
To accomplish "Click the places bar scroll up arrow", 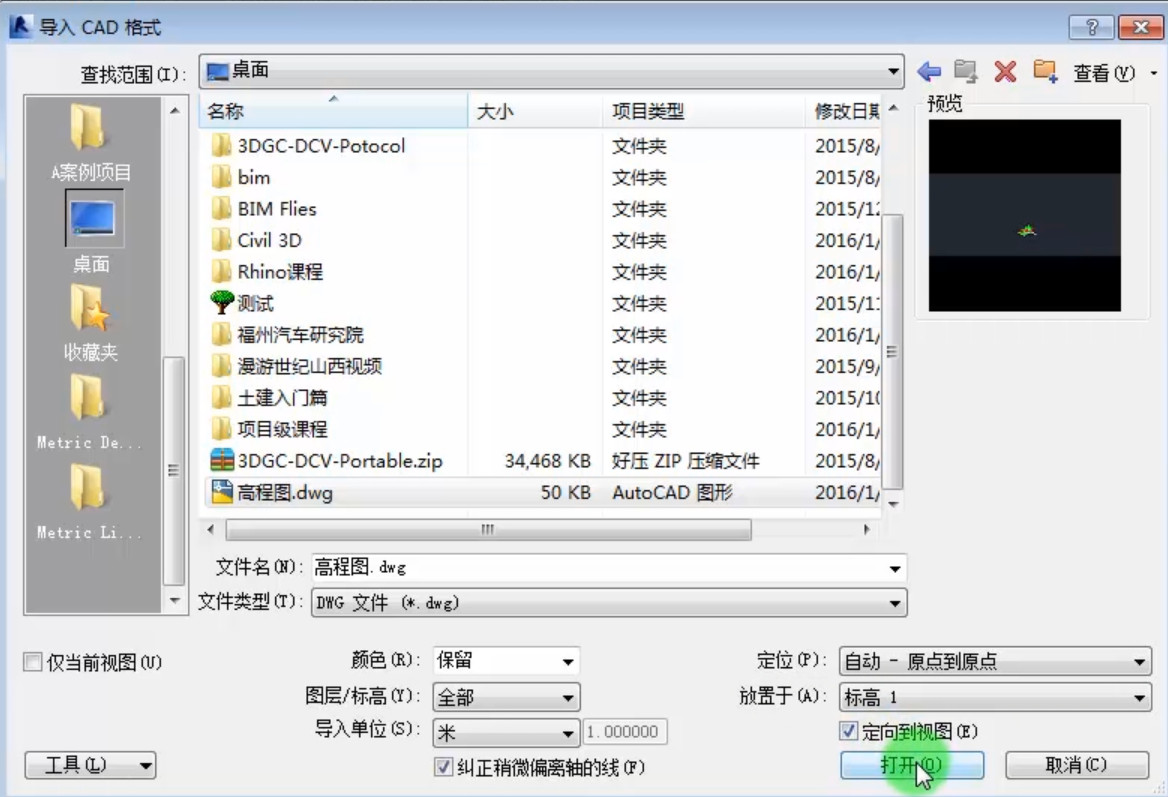I will (x=174, y=111).
